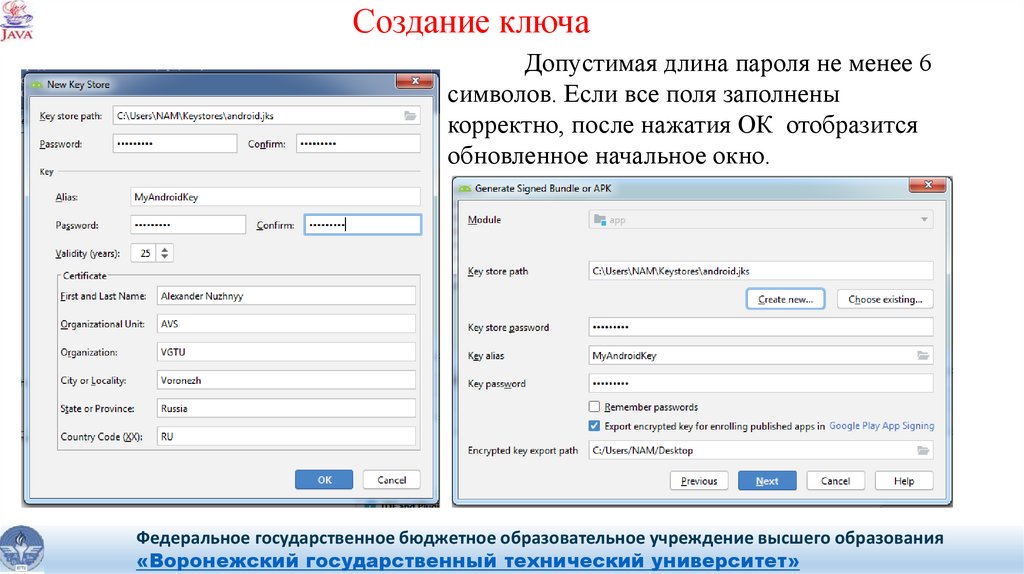Focus Key store path field in Generate Signed Bundle
The width and height of the screenshot is (1024, 574).
[x=761, y=270]
